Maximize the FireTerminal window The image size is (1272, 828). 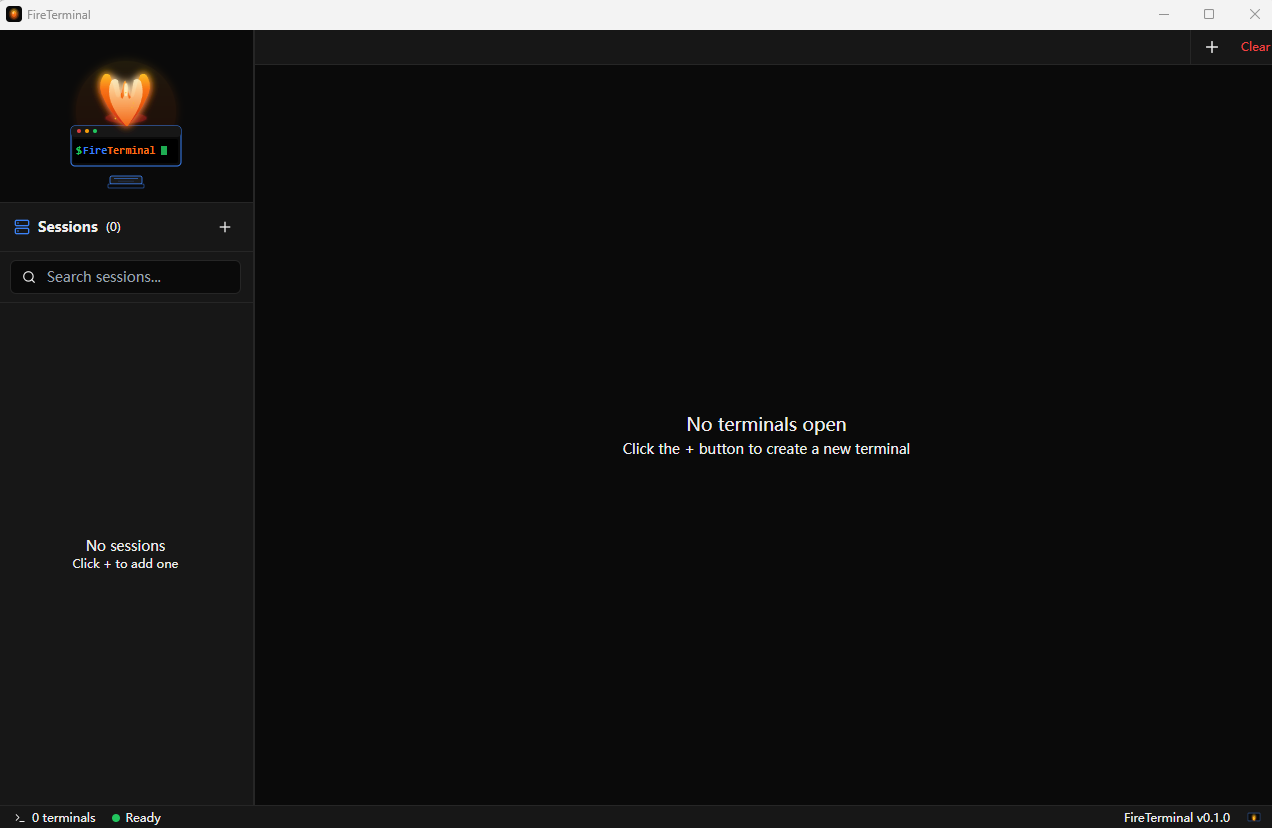coord(1209,14)
